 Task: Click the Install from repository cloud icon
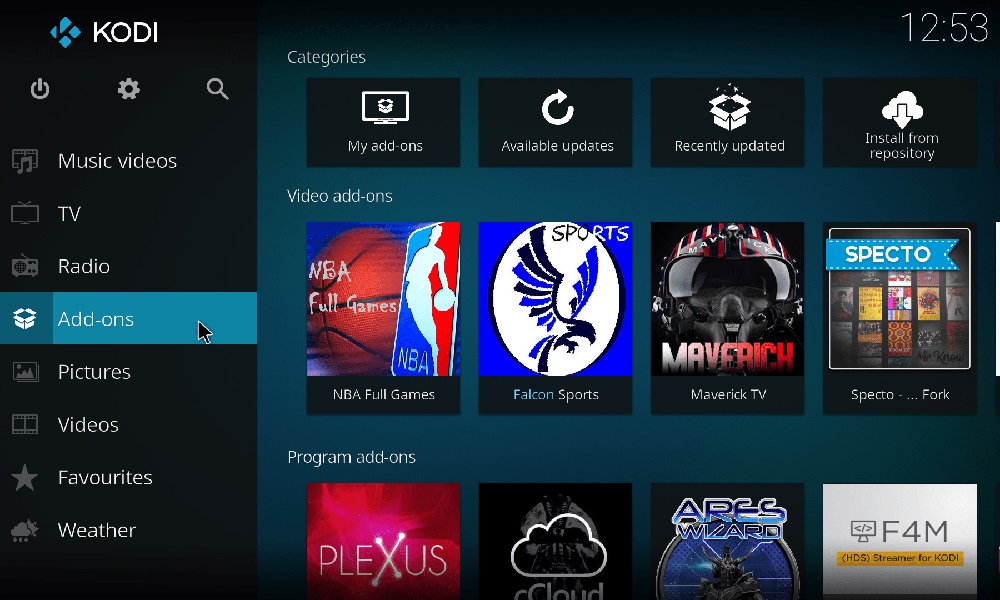902,108
